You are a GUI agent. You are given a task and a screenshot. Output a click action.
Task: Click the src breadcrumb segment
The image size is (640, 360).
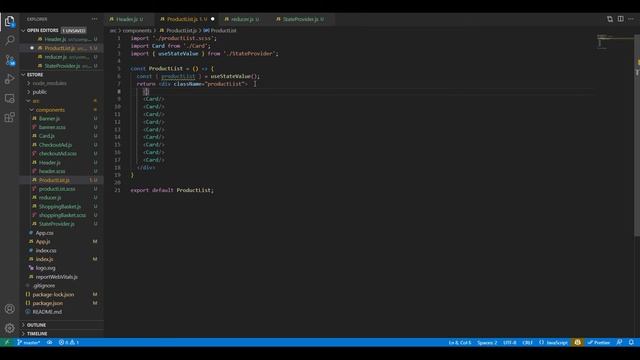pyautogui.click(x=113, y=31)
